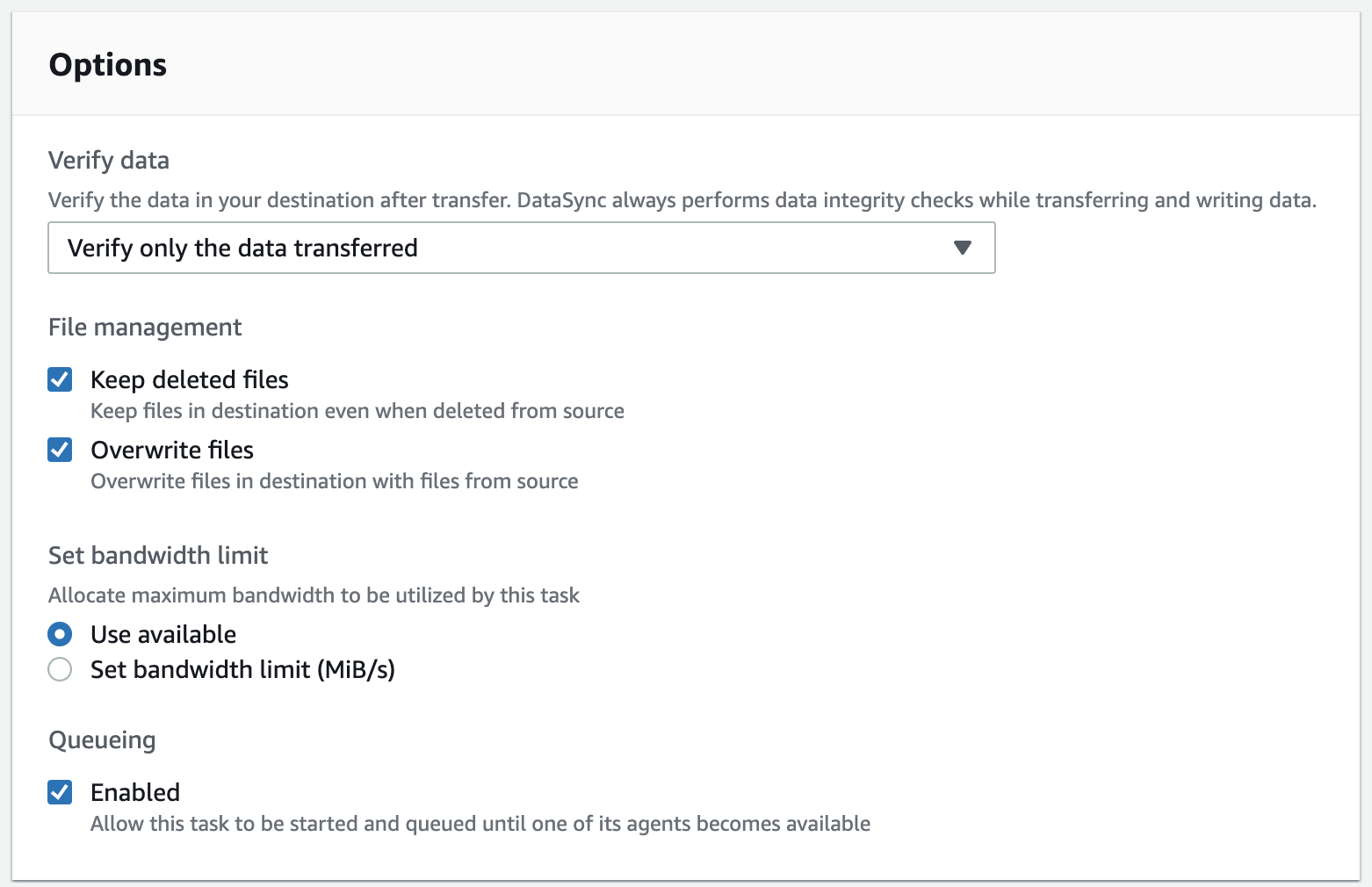Uncheck the Keep deleted files checkbox
Image resolution: width=1372 pixels, height=887 pixels.
[x=60, y=379]
